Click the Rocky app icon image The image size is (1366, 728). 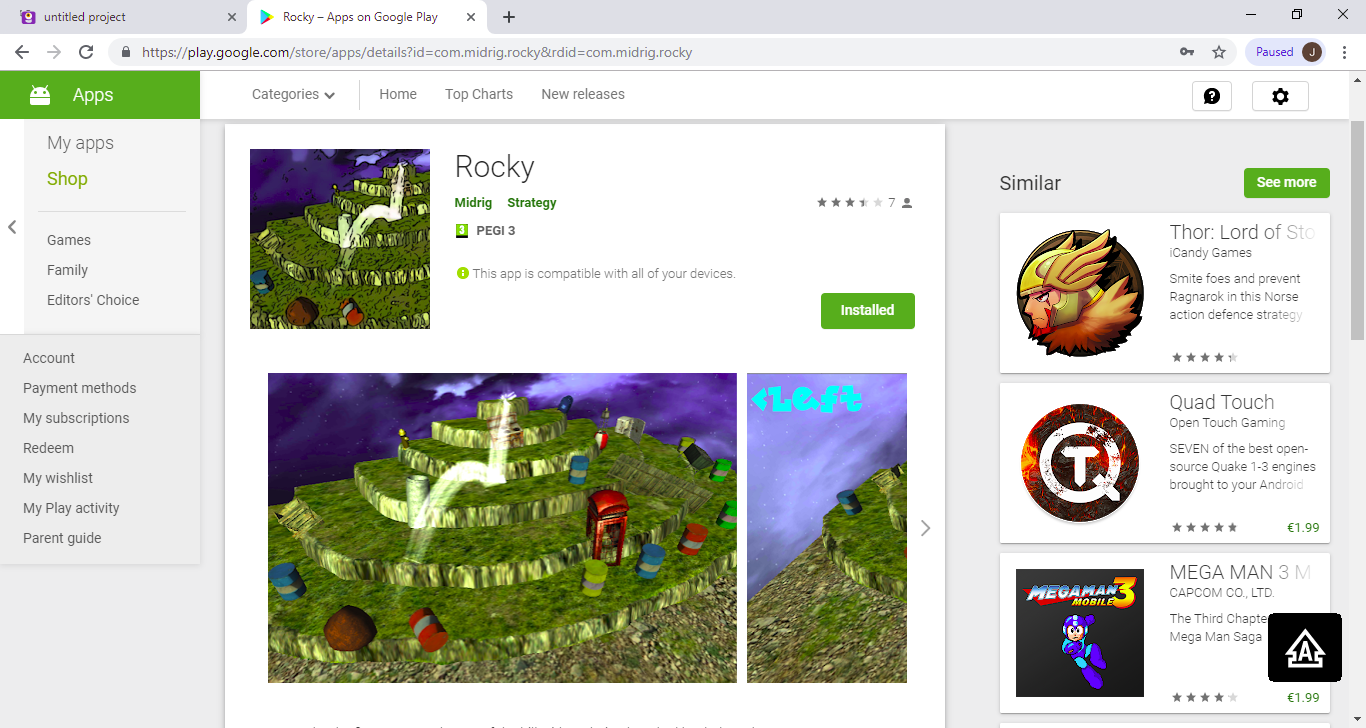coord(340,239)
